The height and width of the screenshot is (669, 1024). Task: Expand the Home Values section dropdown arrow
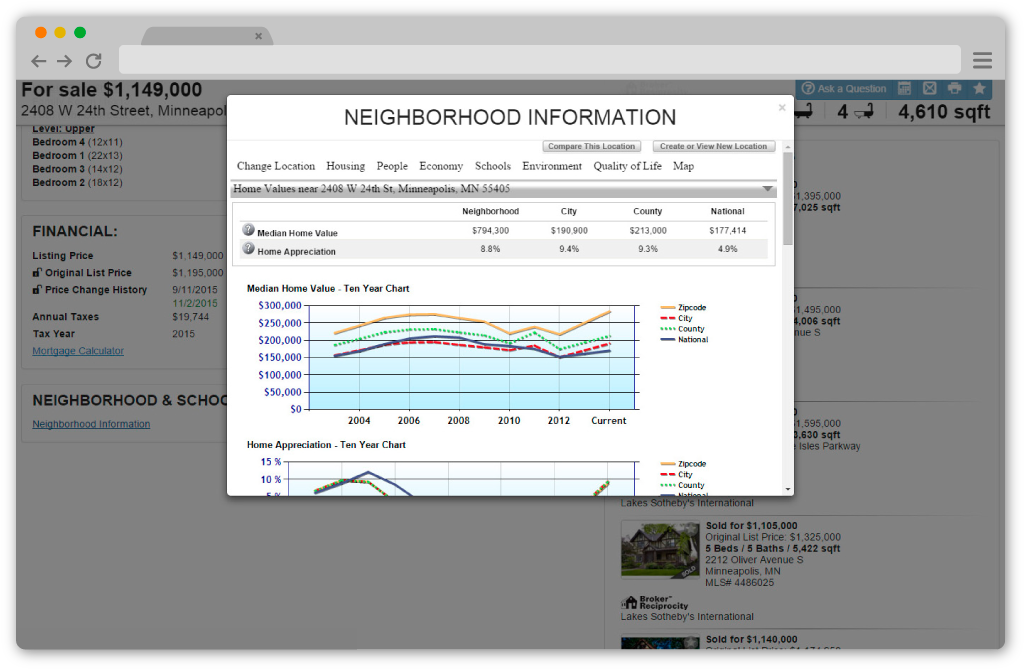pos(767,188)
